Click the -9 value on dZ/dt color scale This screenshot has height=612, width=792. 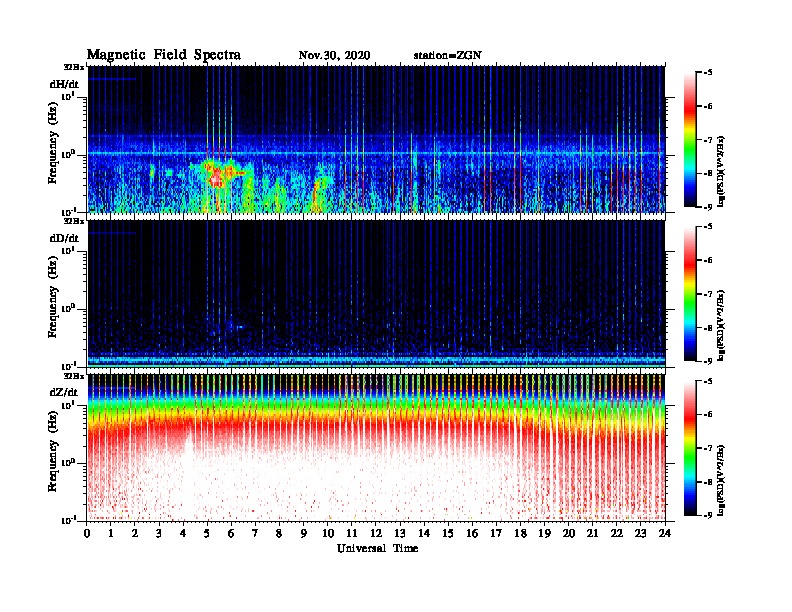click(x=707, y=515)
